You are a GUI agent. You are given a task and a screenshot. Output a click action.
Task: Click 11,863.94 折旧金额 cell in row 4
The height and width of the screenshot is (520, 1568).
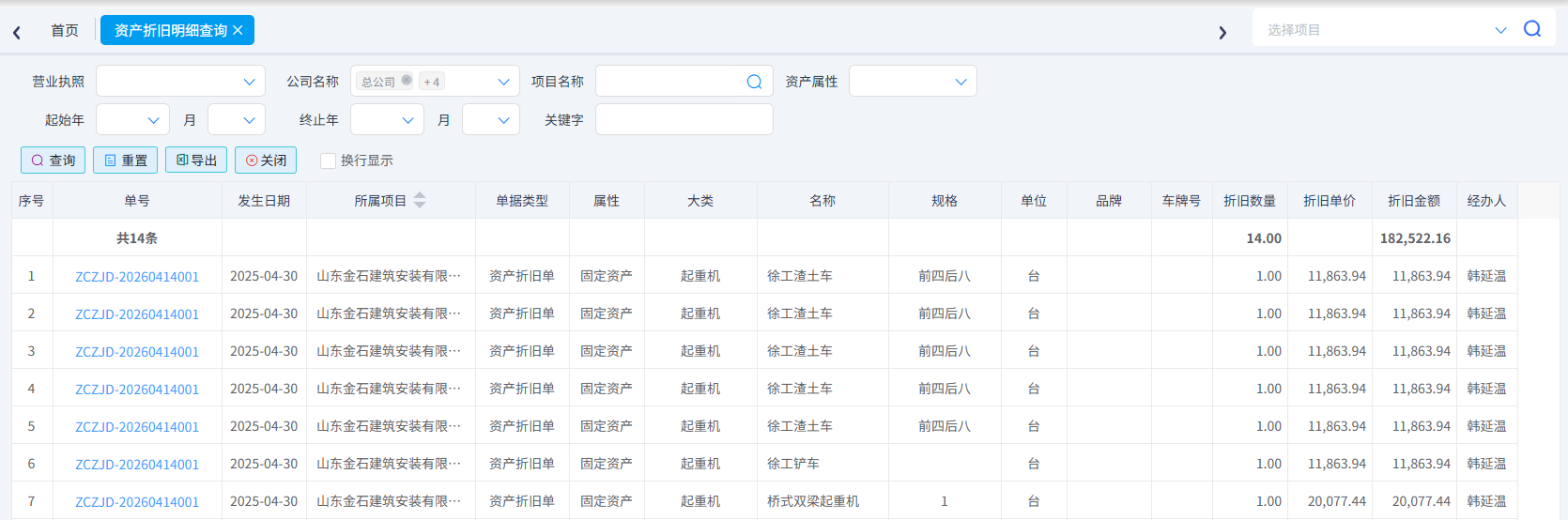tap(1414, 389)
